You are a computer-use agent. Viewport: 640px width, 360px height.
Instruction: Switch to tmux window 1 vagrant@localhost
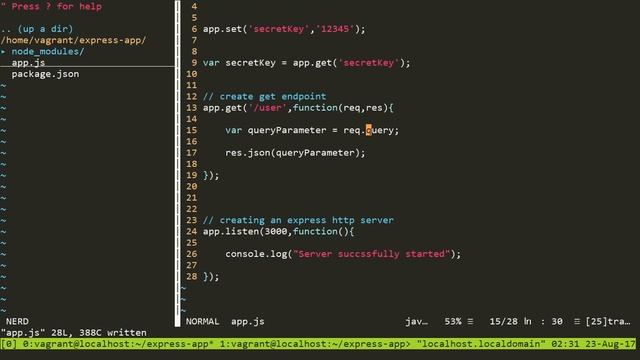click(315, 344)
